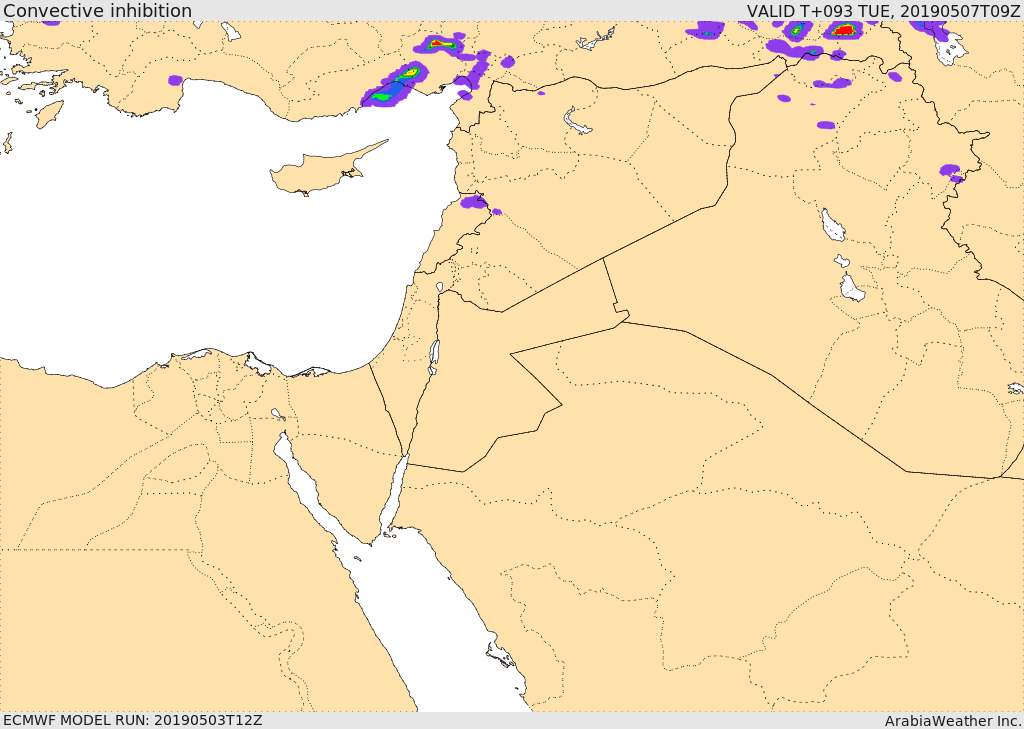Click the Lake Tharthar shape in central Iraq
The width and height of the screenshot is (1024, 729).
tap(833, 225)
